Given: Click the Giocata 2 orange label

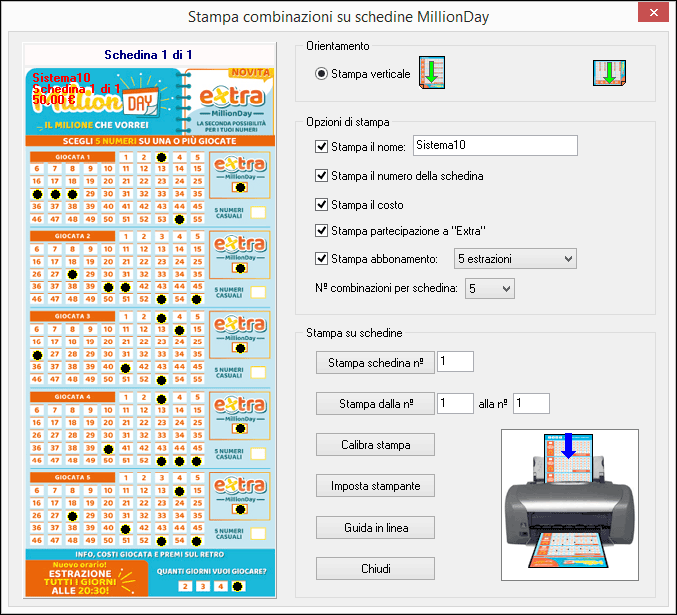Looking at the screenshot, I should pos(73,236).
